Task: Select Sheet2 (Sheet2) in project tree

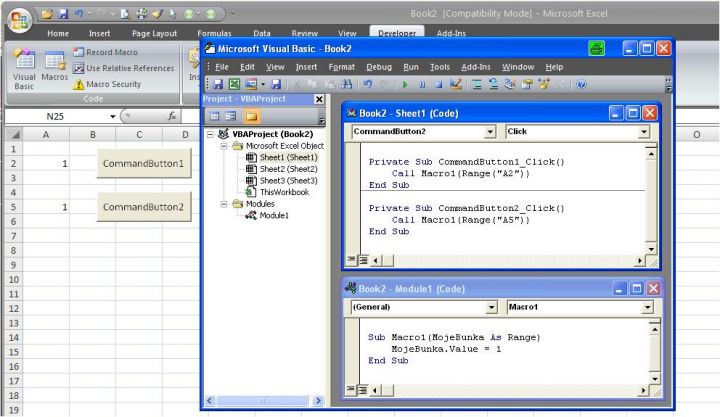Action: [288, 169]
